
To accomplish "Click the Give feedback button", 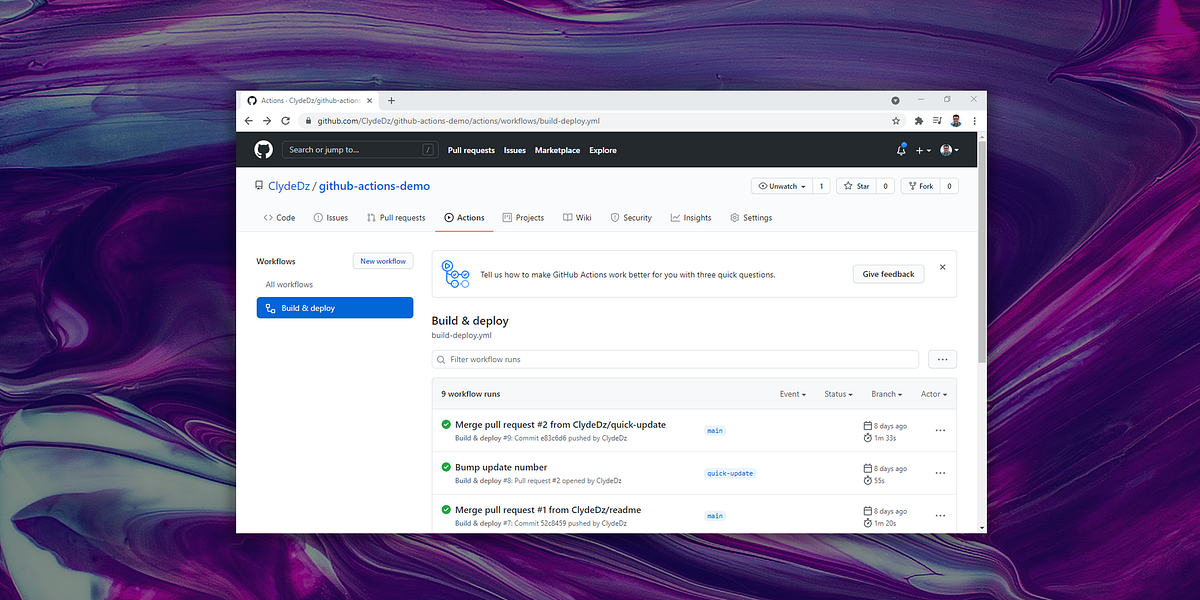I will (888, 273).
